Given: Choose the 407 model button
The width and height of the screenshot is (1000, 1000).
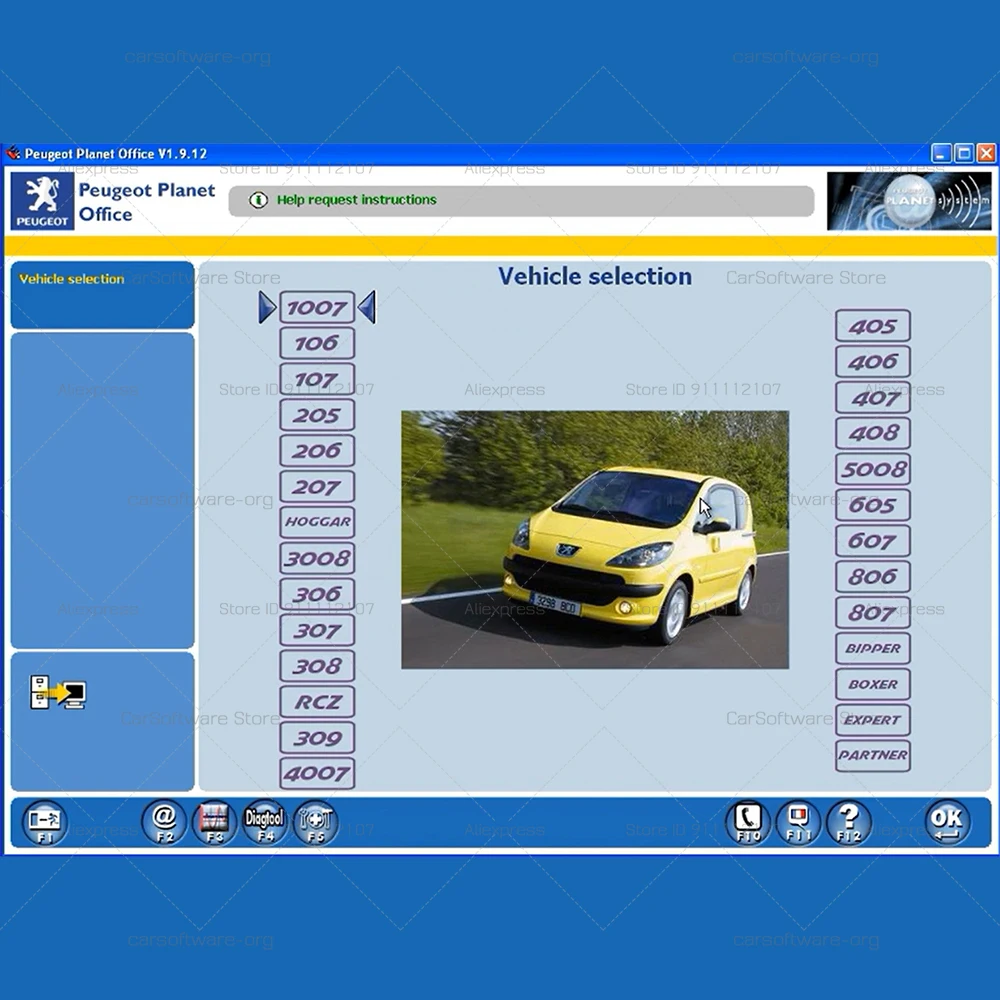Looking at the screenshot, I should [873, 398].
